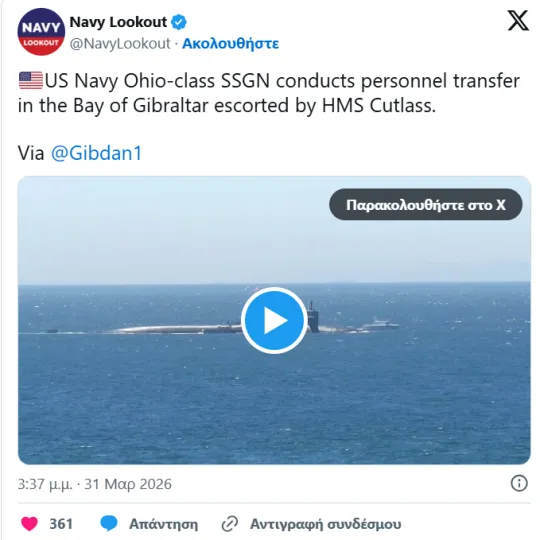The image size is (540, 540).
Task: Click the @NavyLookout handle
Action: coord(120,44)
